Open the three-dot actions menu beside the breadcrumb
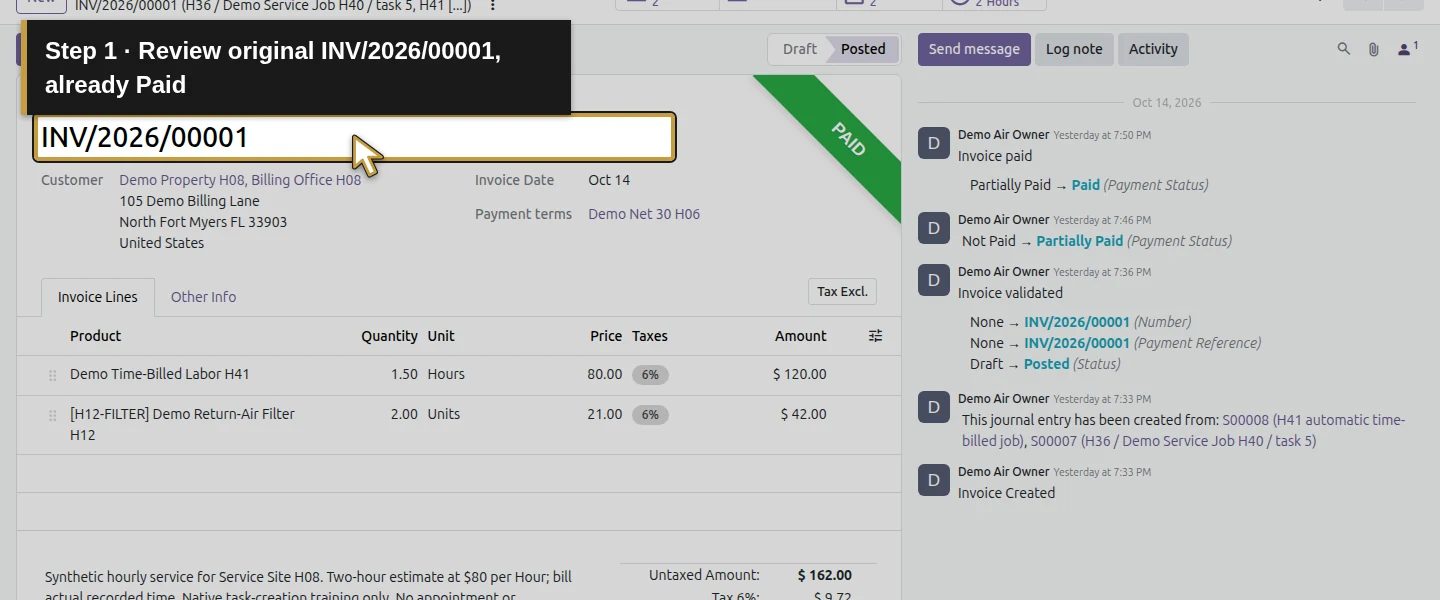 point(492,5)
